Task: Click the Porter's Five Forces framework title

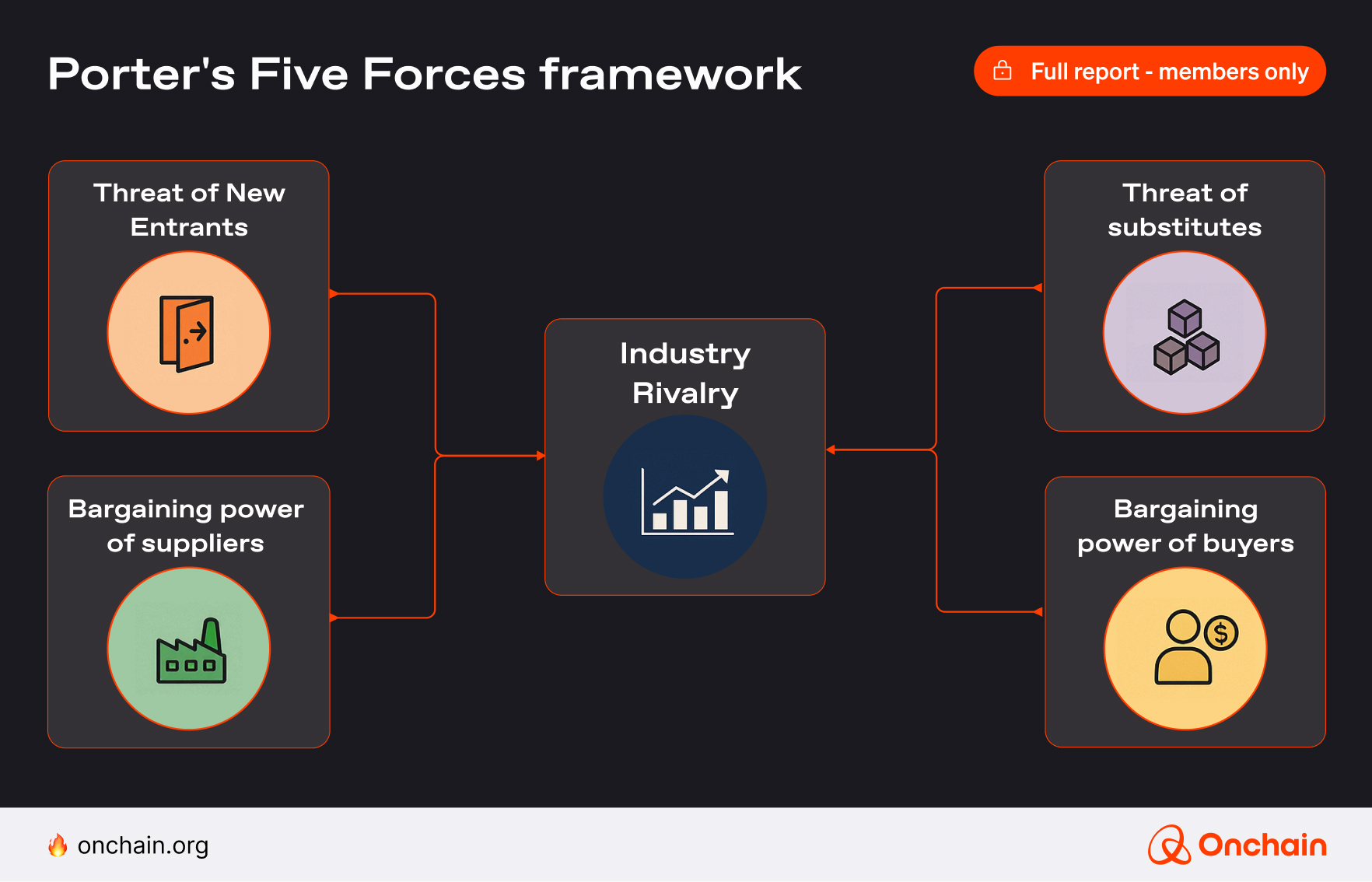Action: [424, 75]
